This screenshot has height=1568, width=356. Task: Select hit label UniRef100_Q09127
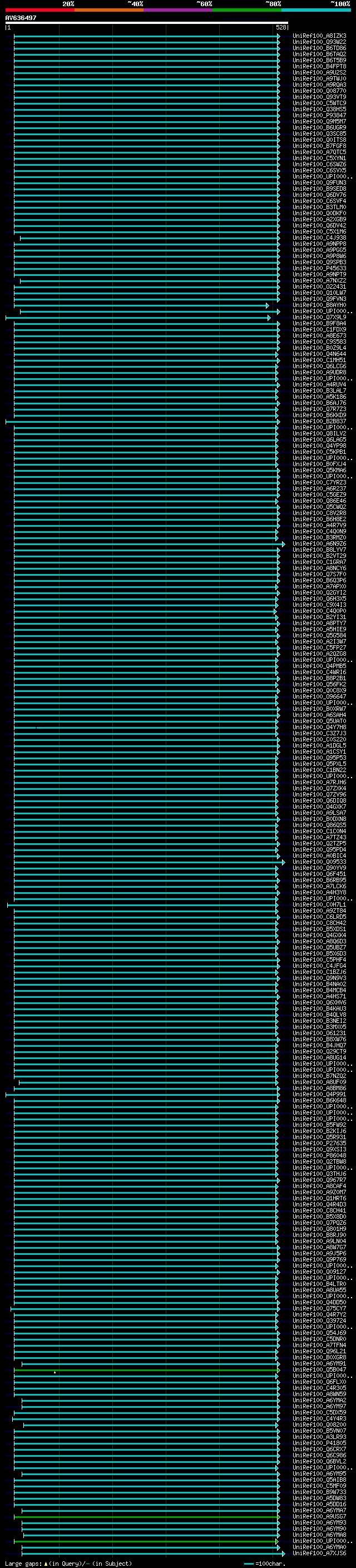319,1272
